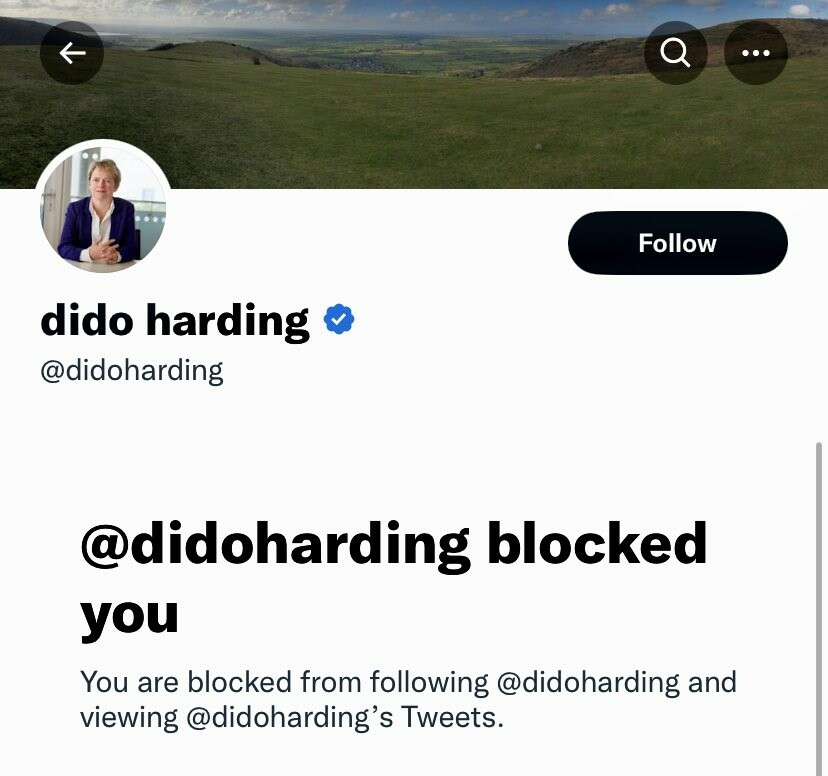Open the three-dots more options menu
The width and height of the screenshot is (828, 776).
[756, 53]
